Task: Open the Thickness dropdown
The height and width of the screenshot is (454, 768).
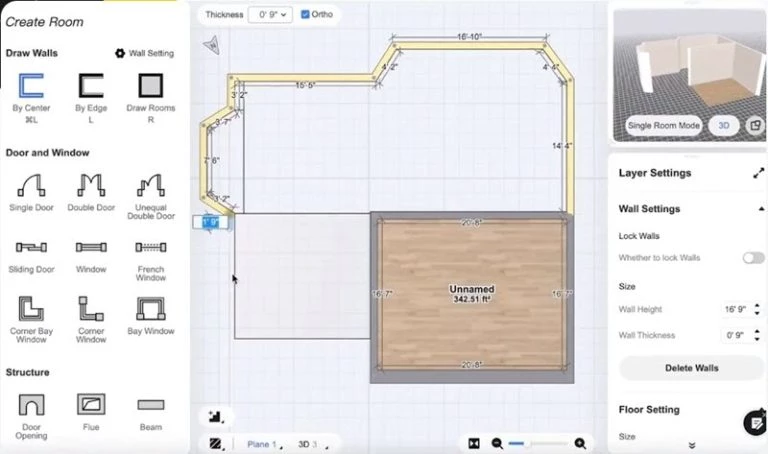Action: coord(270,15)
